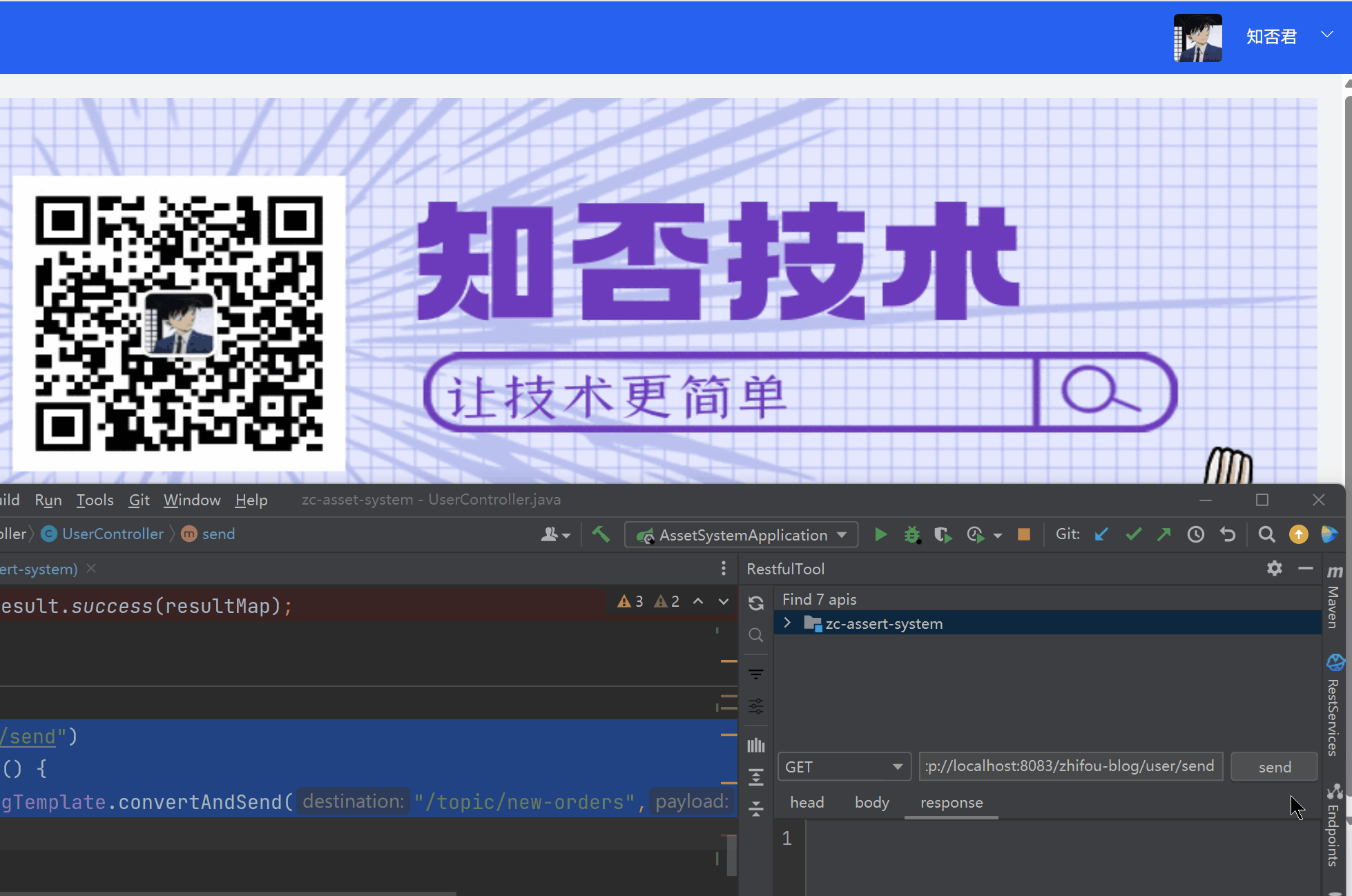Click Git update project blue arrow

pyautogui.click(x=1101, y=534)
